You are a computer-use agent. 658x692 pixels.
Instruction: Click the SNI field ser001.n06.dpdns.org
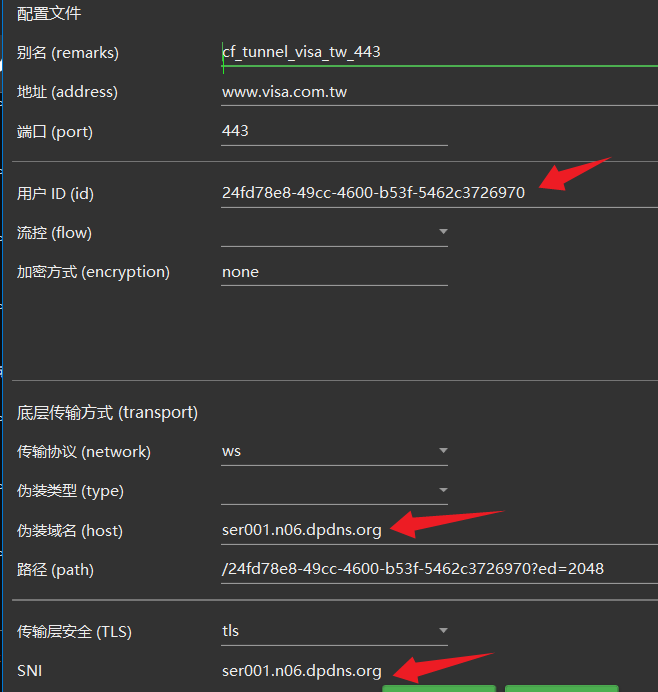coord(439,671)
